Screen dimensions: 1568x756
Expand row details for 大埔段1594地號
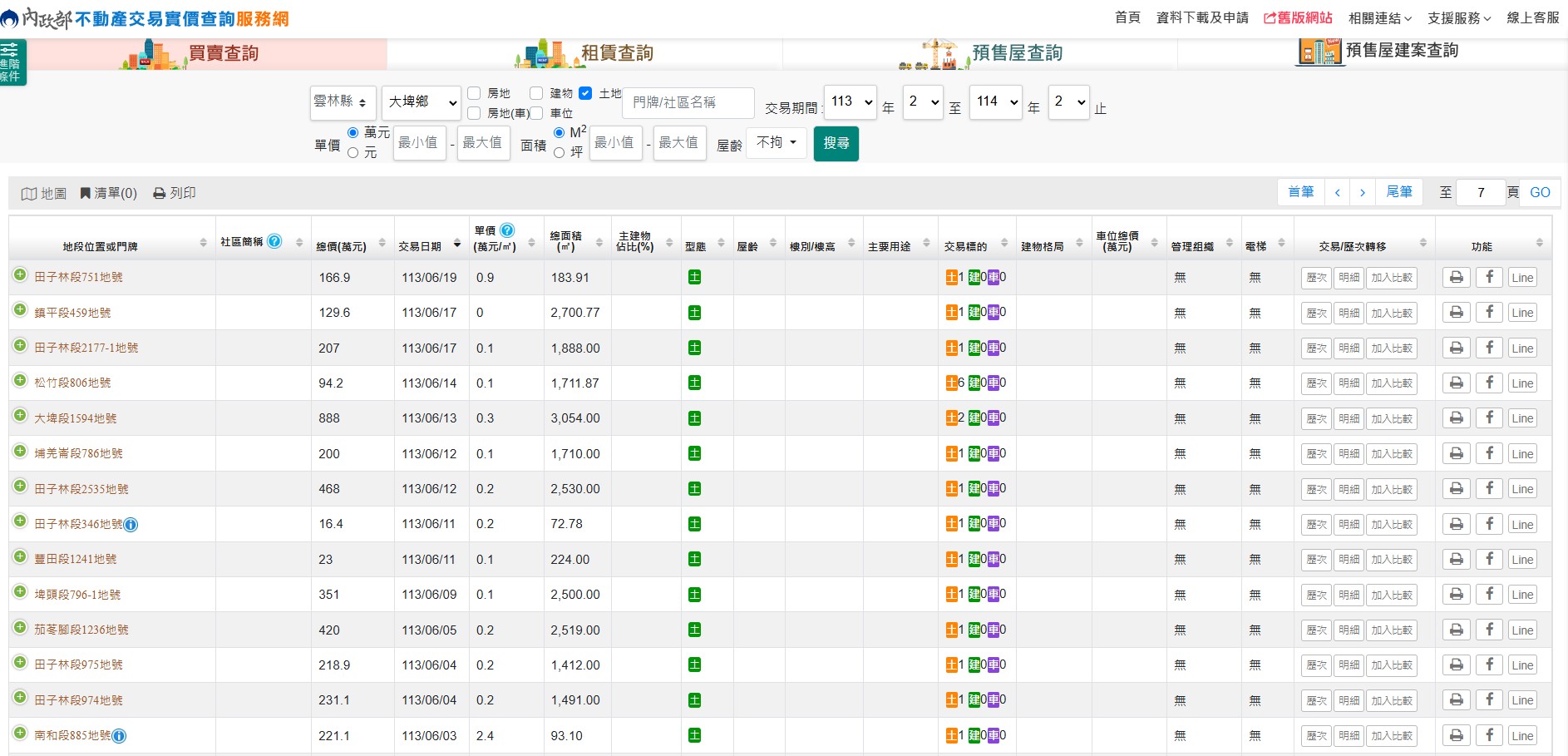coord(20,415)
